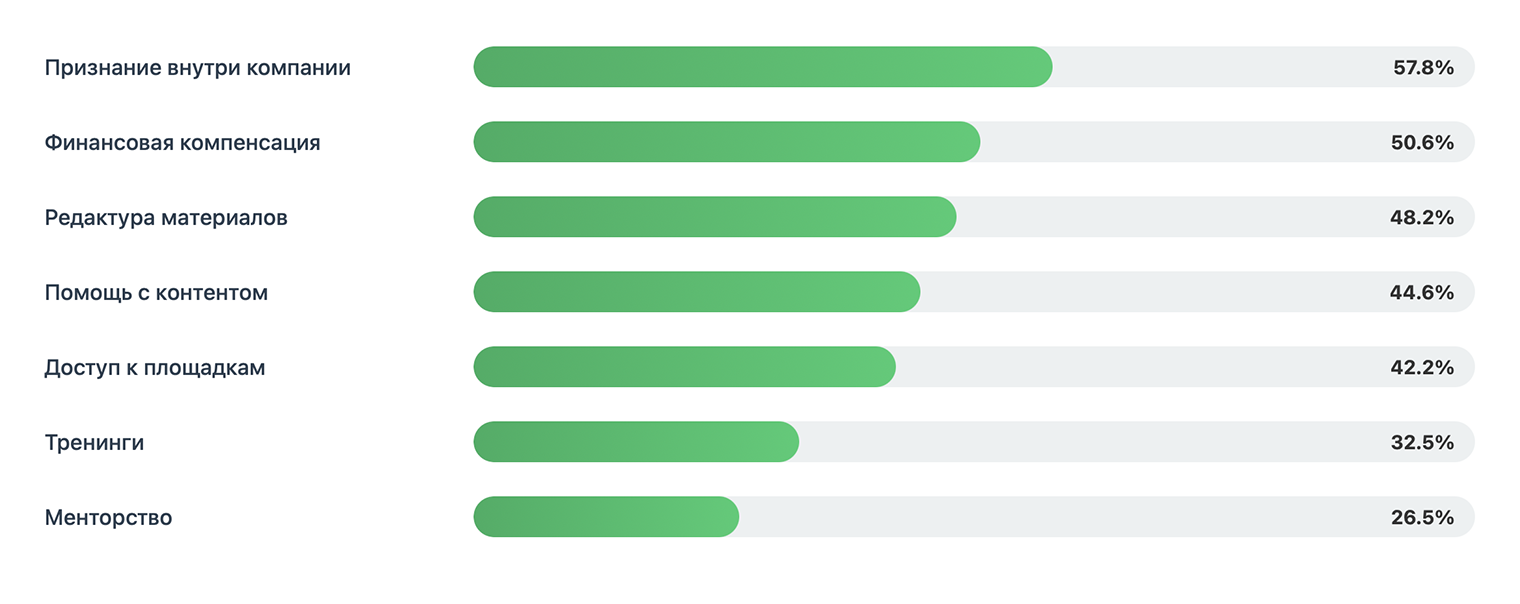The image size is (1520, 604).
Task: Click the 57.8% value
Action: click(1423, 68)
